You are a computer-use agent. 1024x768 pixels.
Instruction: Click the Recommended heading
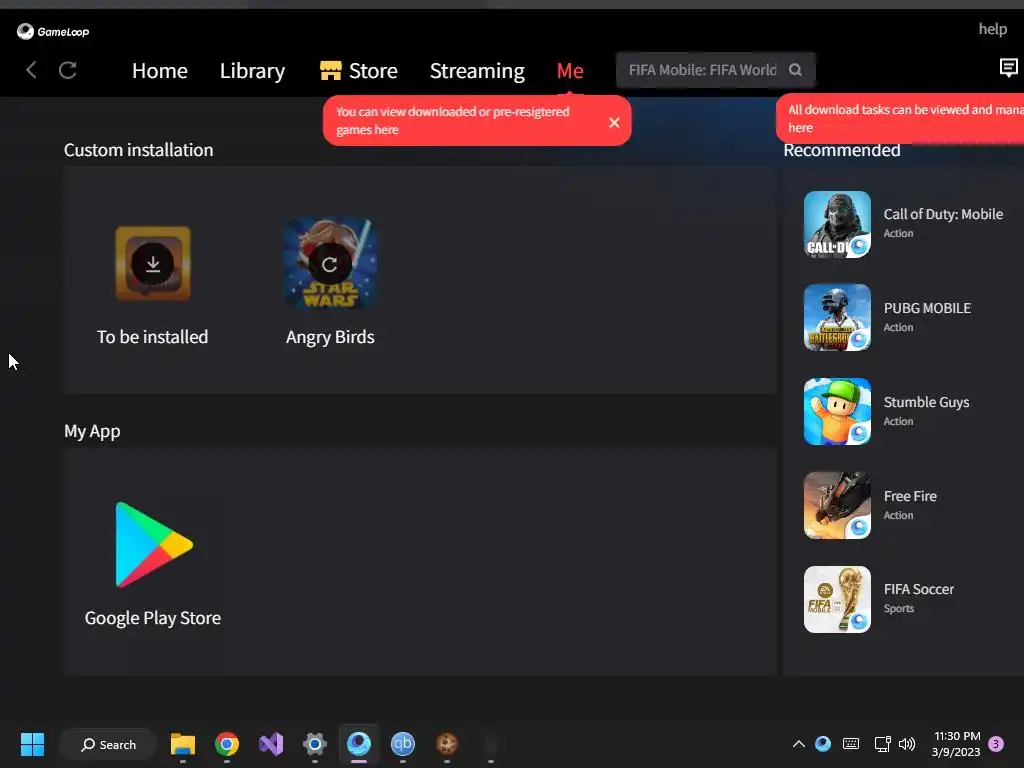coord(841,150)
